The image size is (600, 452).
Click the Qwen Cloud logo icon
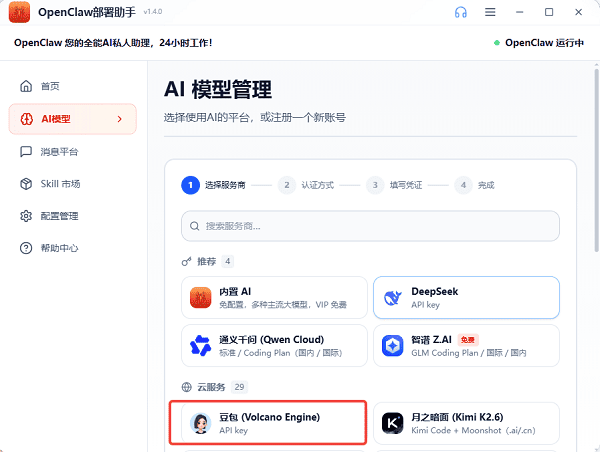pyautogui.click(x=201, y=346)
